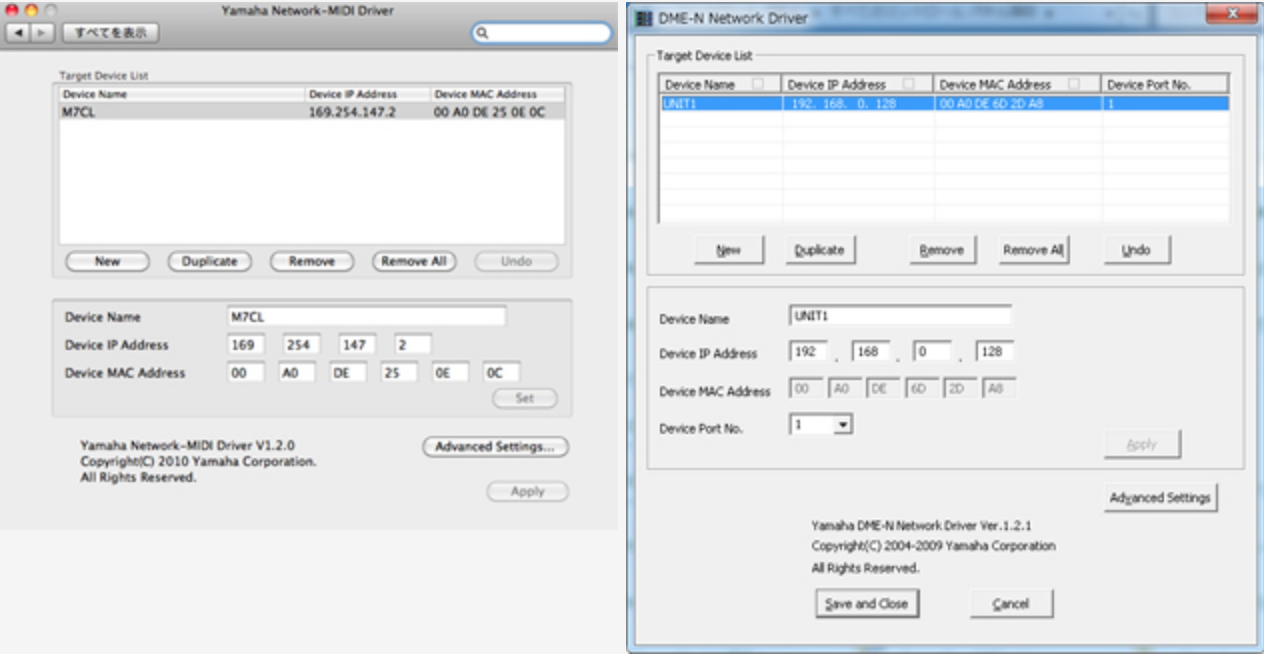Screen dimensions: 1264x654
Task: Toggle the Device MAC Address column checkbox
Action: tap(1072, 85)
